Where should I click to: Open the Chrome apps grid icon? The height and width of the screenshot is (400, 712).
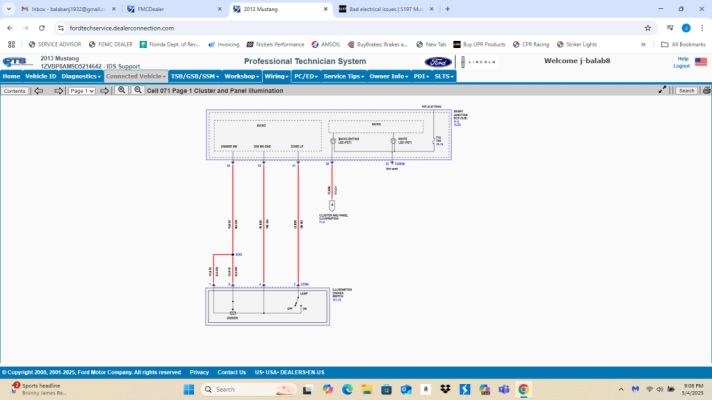[x=11, y=44]
